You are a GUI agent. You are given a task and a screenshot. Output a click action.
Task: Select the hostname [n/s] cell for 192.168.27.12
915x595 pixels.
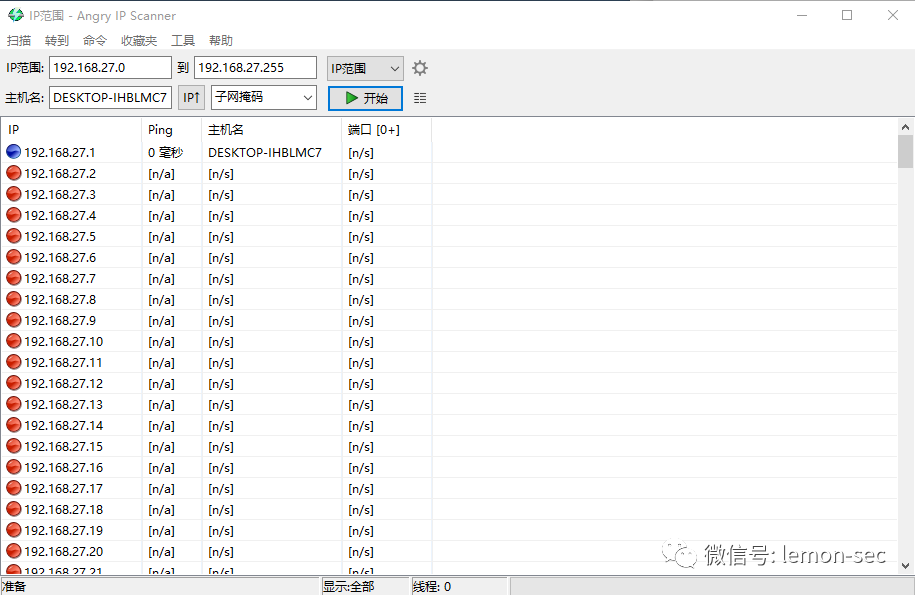[x=221, y=384]
